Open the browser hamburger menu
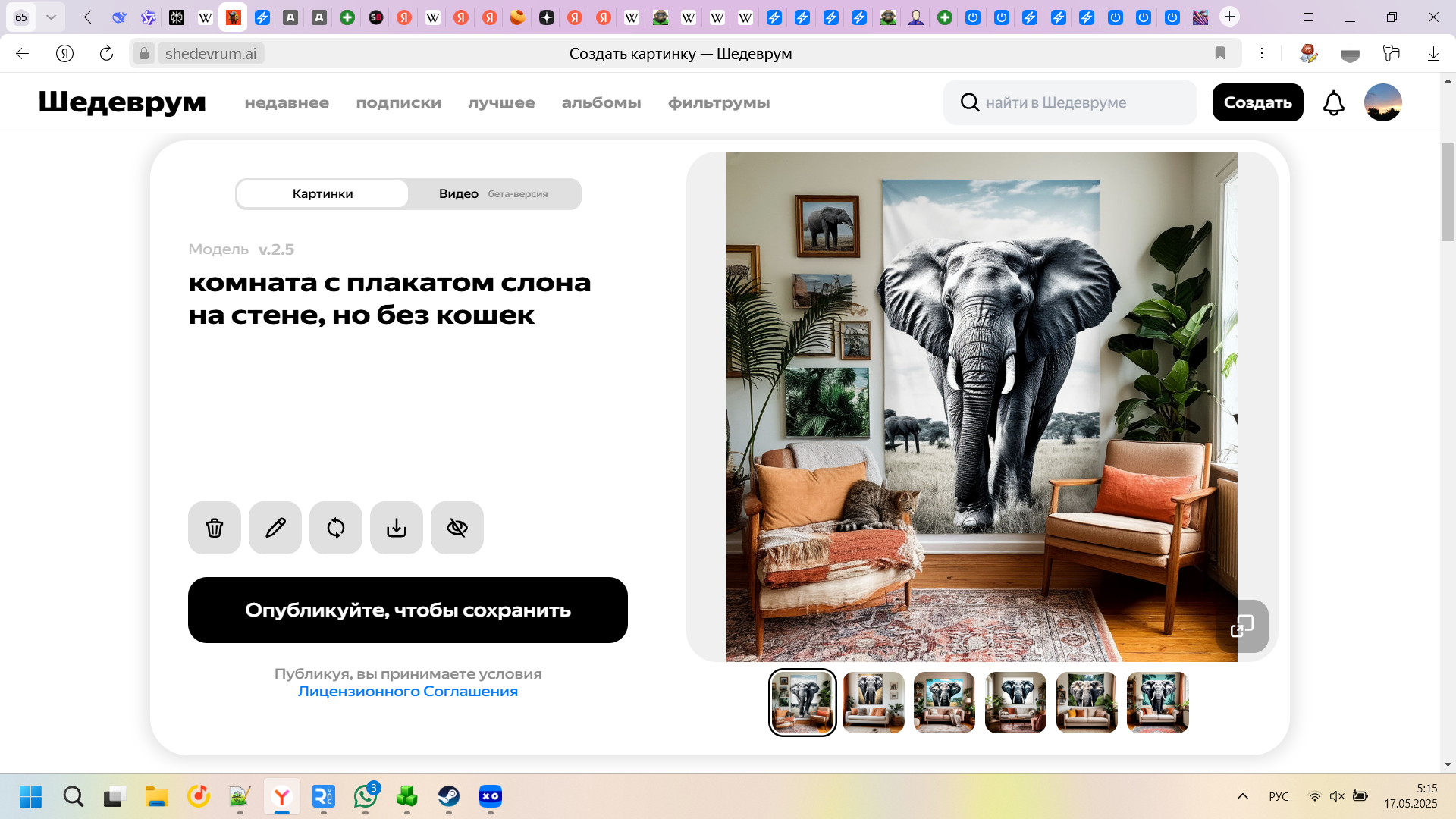1456x819 pixels. point(1308,17)
